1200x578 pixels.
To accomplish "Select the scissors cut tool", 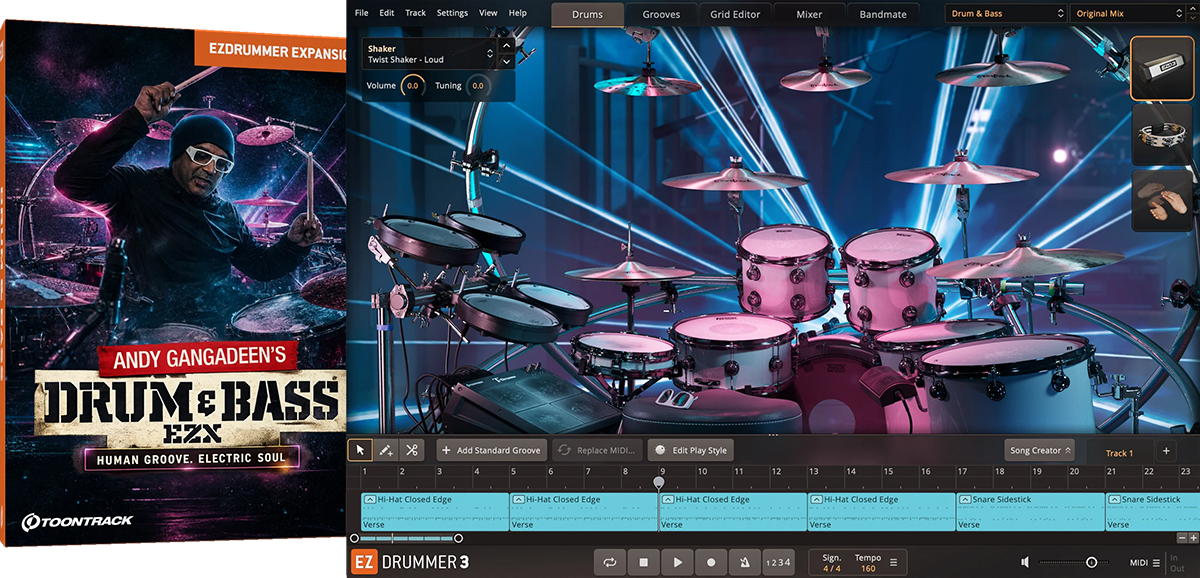I will tap(411, 450).
